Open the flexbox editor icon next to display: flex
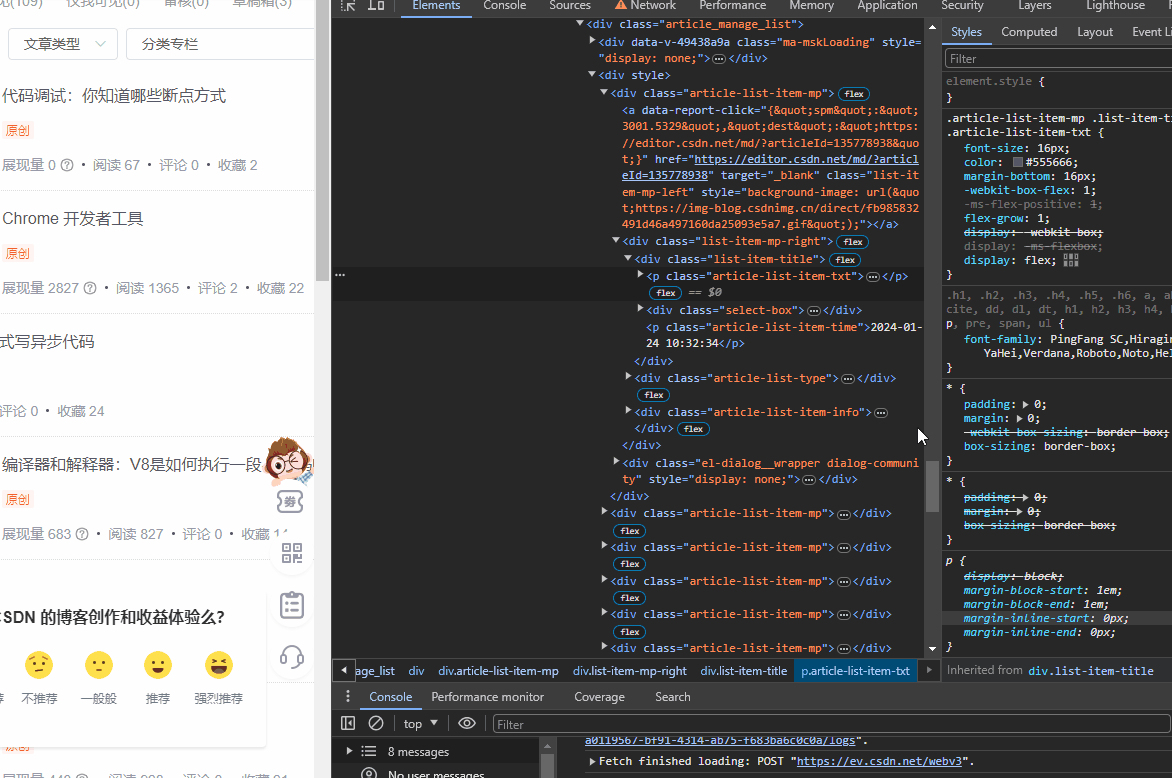 click(1071, 260)
